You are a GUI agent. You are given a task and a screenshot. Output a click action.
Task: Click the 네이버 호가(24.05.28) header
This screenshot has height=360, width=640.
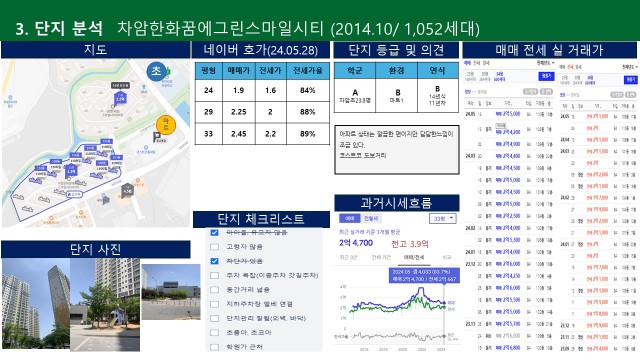260,50
